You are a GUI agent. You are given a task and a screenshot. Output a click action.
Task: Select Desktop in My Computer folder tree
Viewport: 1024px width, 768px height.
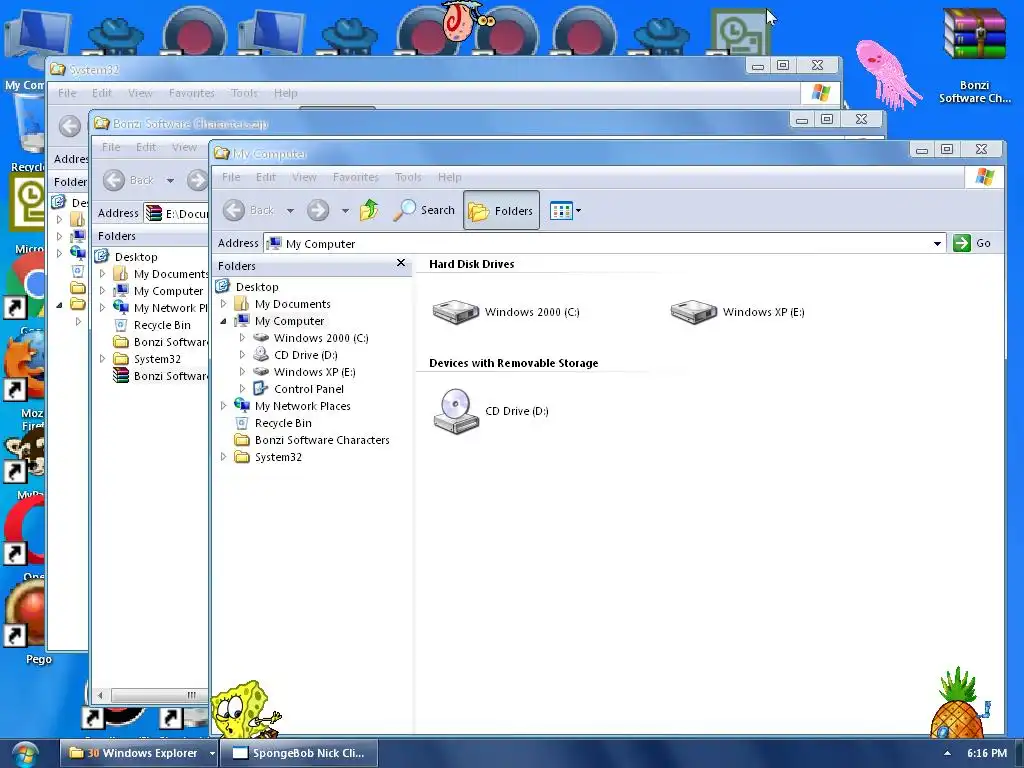(257, 287)
